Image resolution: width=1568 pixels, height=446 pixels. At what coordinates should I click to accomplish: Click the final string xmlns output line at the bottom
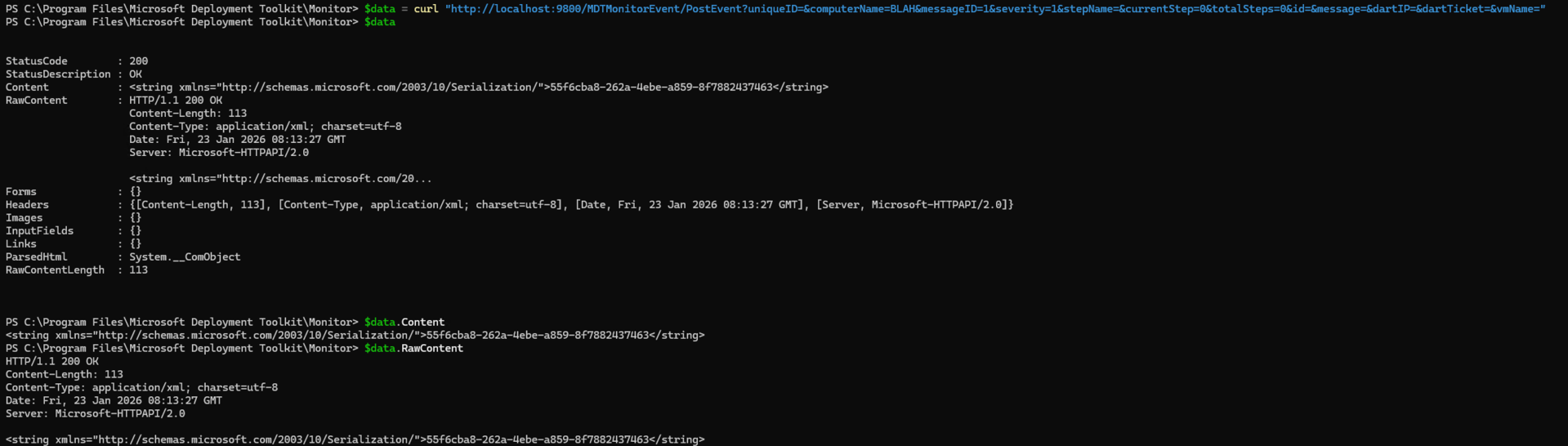(355, 439)
